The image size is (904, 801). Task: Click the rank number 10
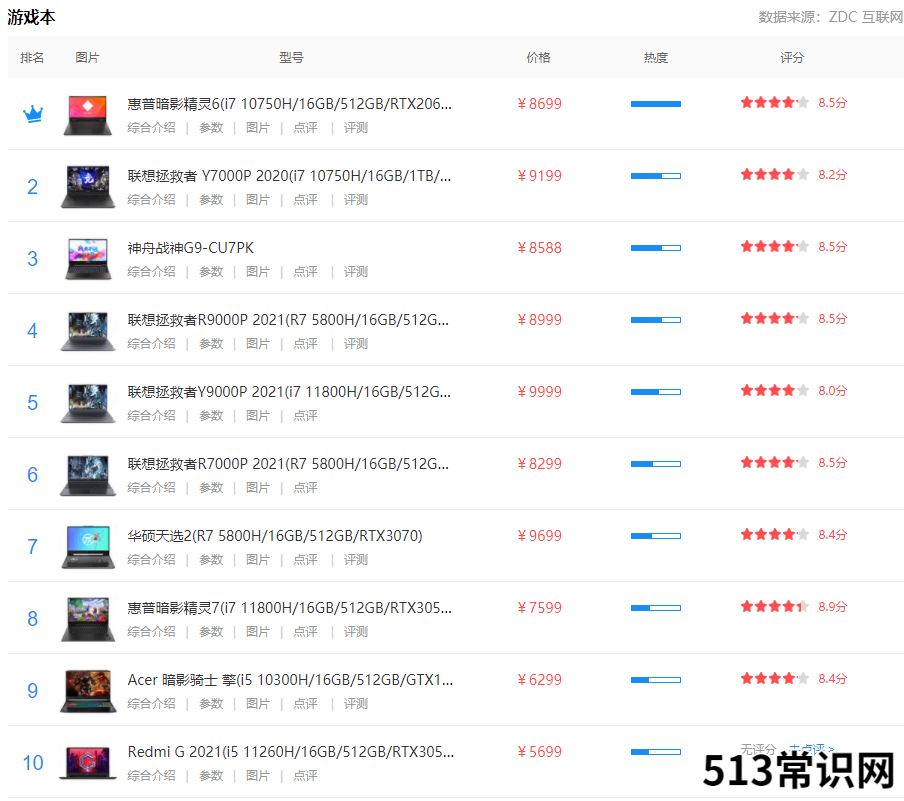pos(33,763)
